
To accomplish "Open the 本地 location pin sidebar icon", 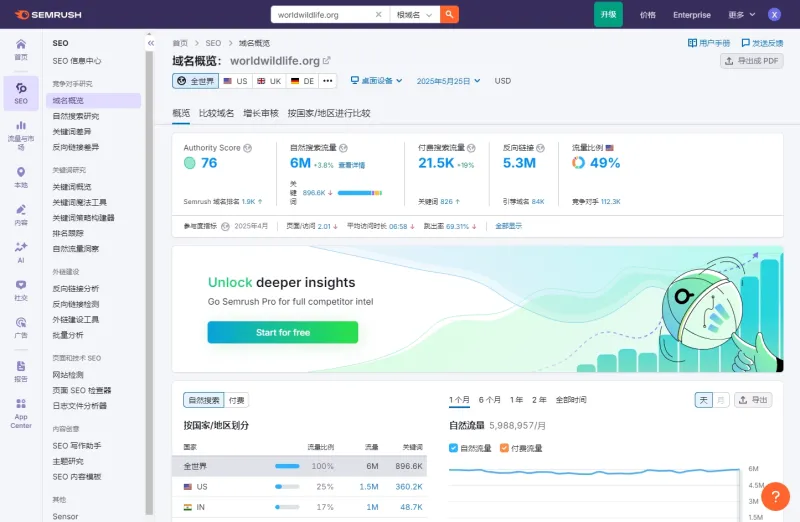I will tap(21, 177).
